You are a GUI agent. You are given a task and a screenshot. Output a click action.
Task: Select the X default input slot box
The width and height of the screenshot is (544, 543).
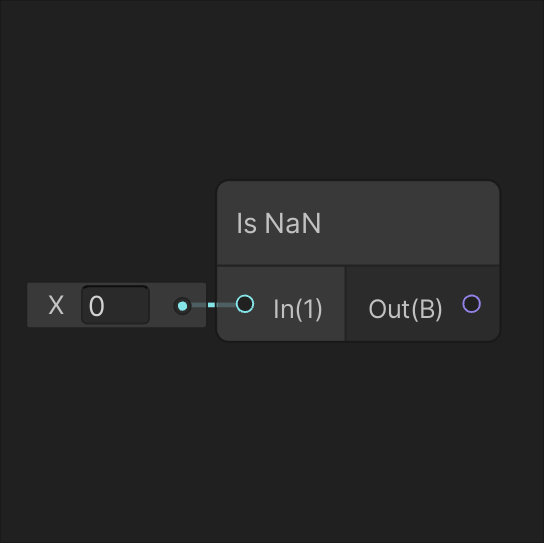coord(117,305)
